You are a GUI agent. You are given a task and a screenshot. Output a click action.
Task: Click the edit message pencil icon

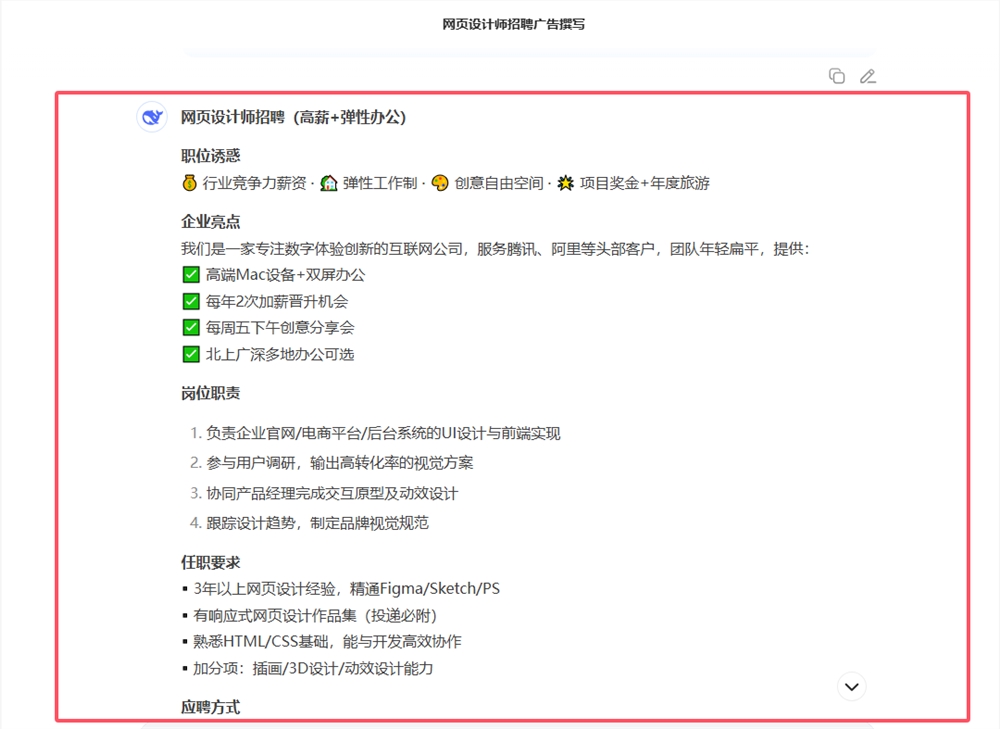pyautogui.click(x=867, y=76)
